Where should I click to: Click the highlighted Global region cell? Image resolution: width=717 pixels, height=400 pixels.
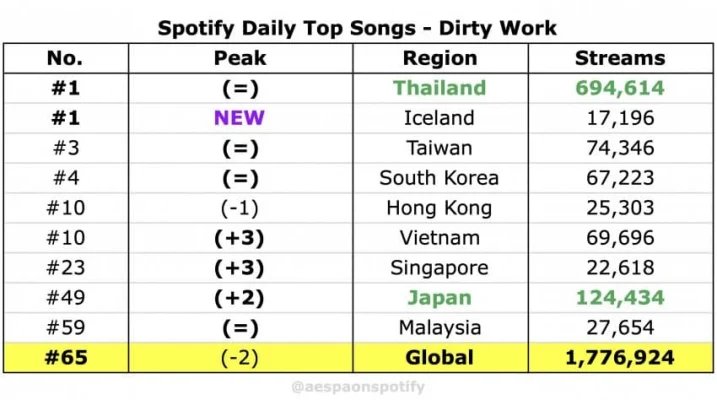pyautogui.click(x=439, y=357)
